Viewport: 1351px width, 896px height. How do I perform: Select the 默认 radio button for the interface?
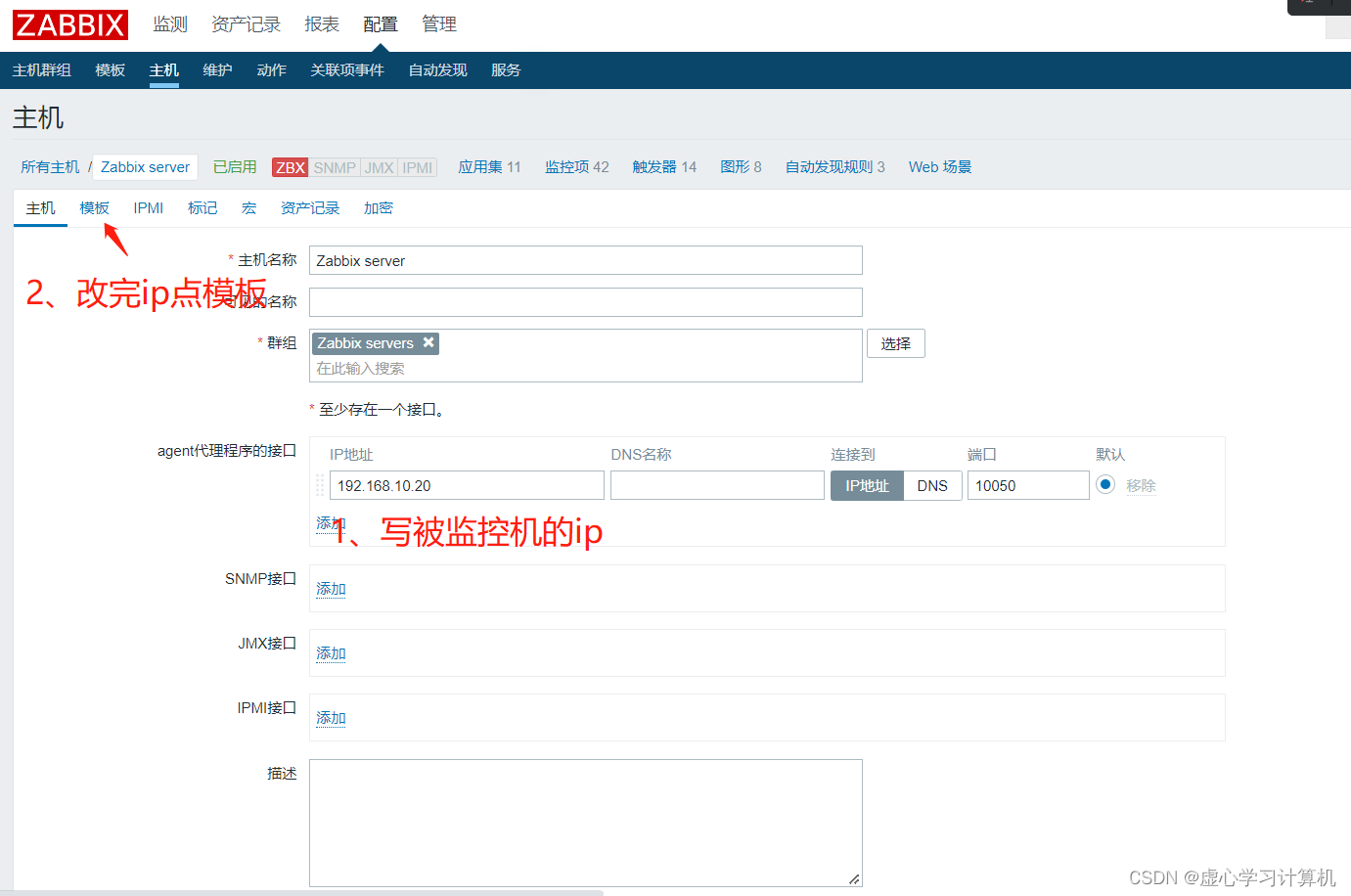(1105, 484)
